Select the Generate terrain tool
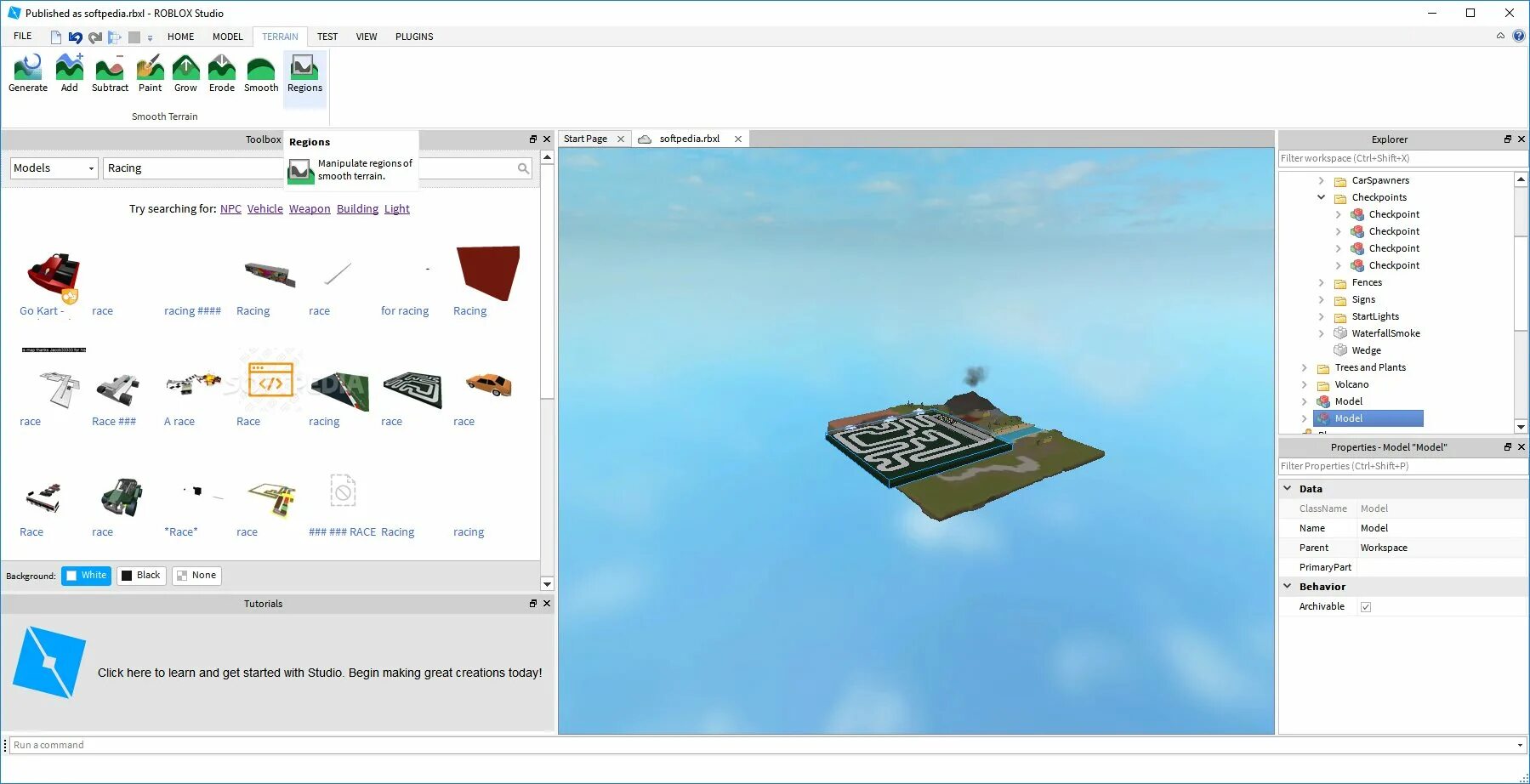The image size is (1530, 784). 28,73
